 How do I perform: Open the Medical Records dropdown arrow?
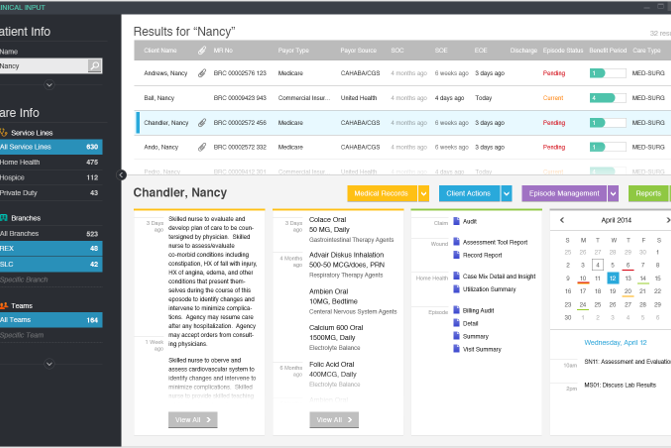pyautogui.click(x=424, y=194)
